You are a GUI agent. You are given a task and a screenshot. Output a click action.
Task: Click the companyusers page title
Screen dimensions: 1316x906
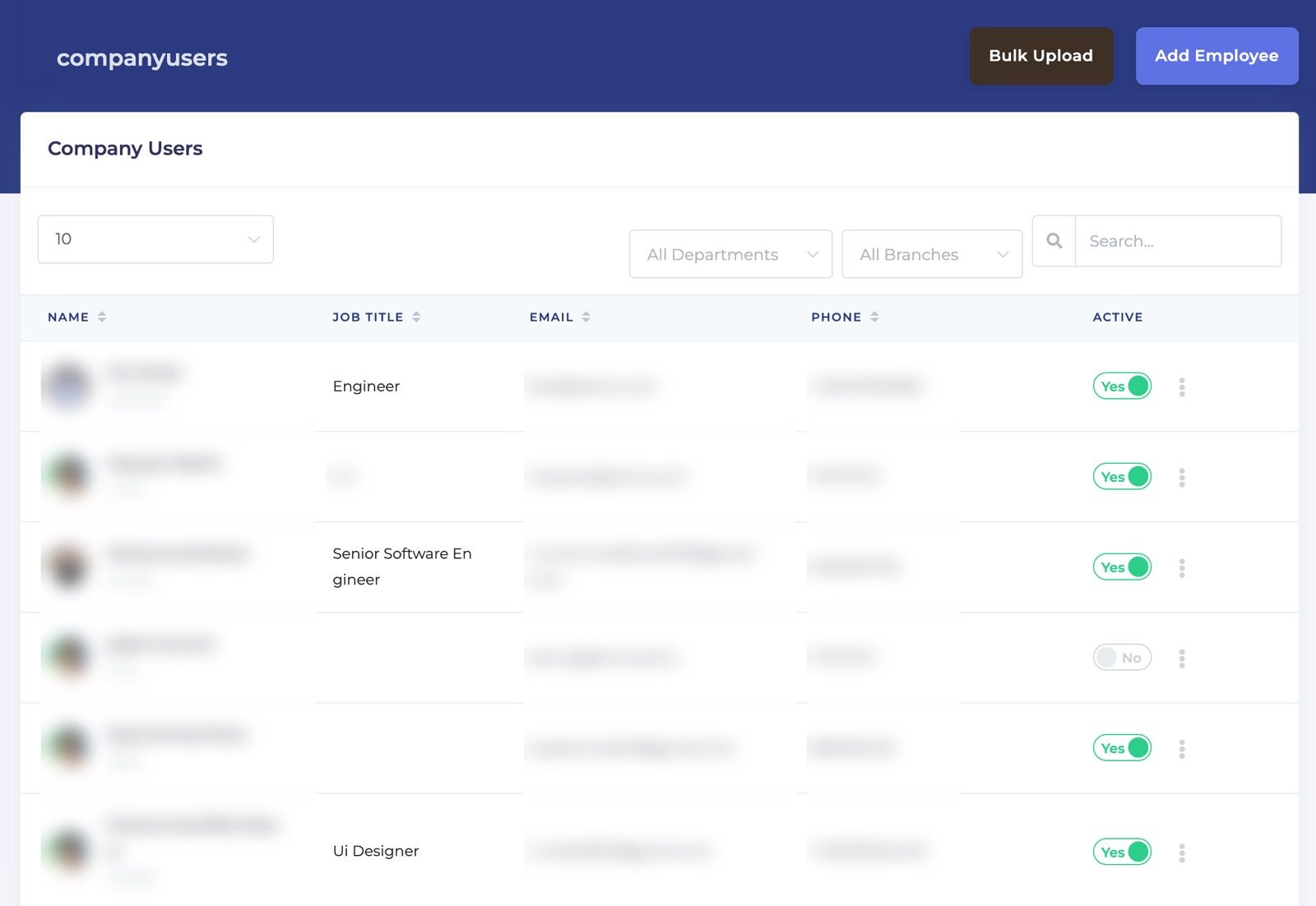pos(141,58)
